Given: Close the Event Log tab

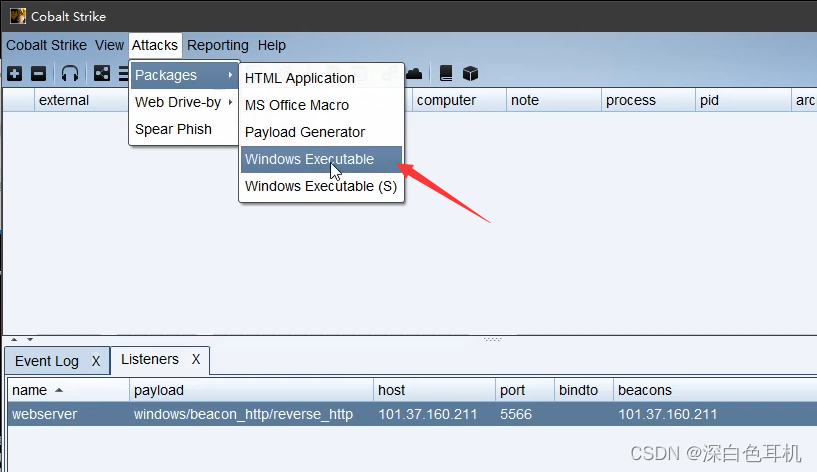Looking at the screenshot, I should click(x=96, y=361).
